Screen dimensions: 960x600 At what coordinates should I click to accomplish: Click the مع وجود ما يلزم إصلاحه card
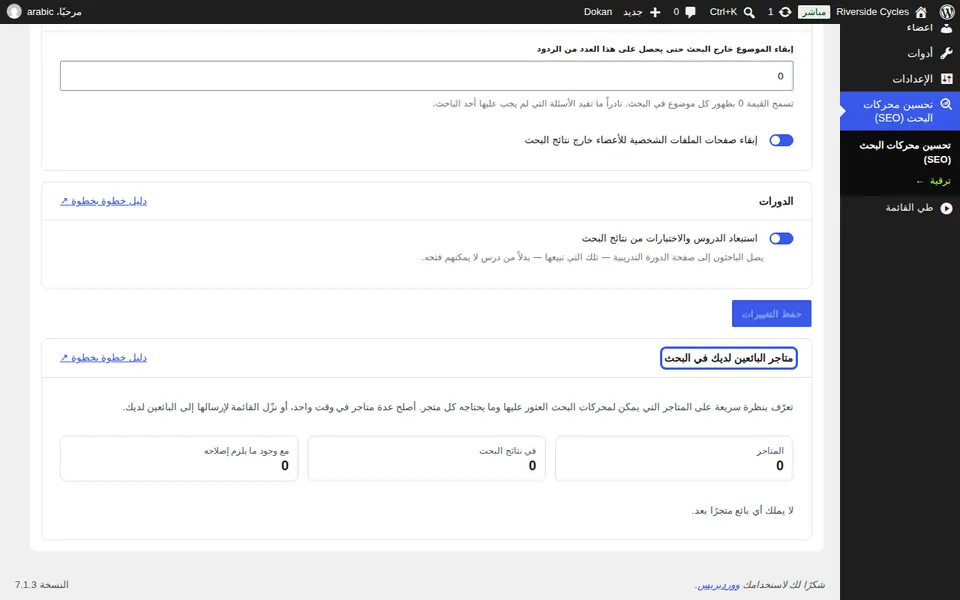(179, 459)
